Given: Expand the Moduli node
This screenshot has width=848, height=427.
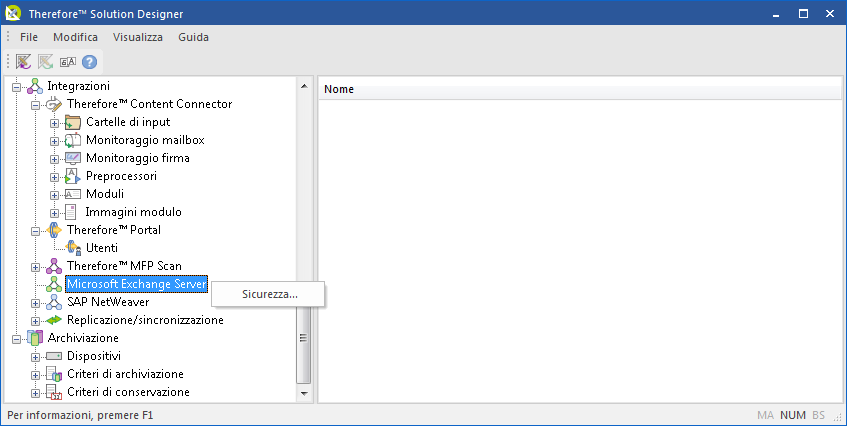Looking at the screenshot, I should 55,194.
